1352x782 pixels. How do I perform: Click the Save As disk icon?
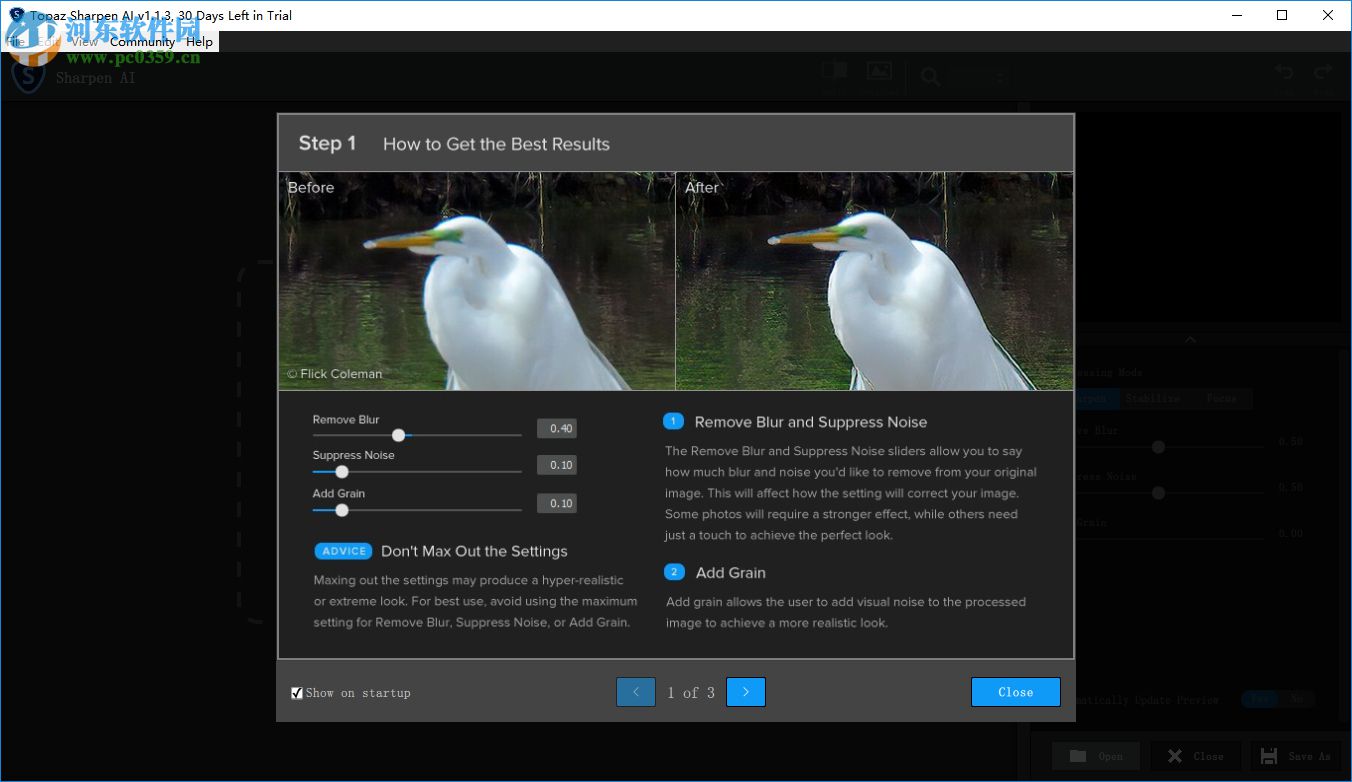(x=1269, y=756)
